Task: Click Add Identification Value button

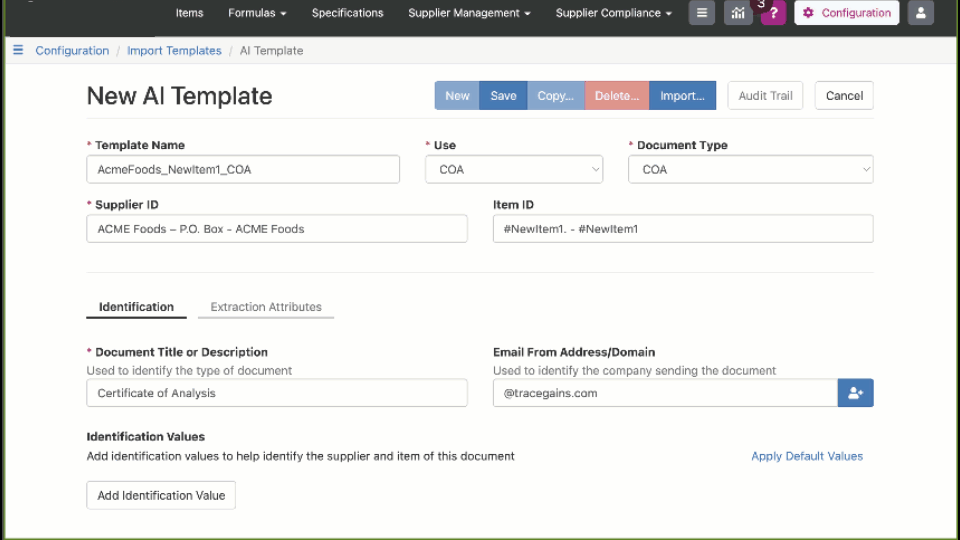Action: click(x=161, y=495)
